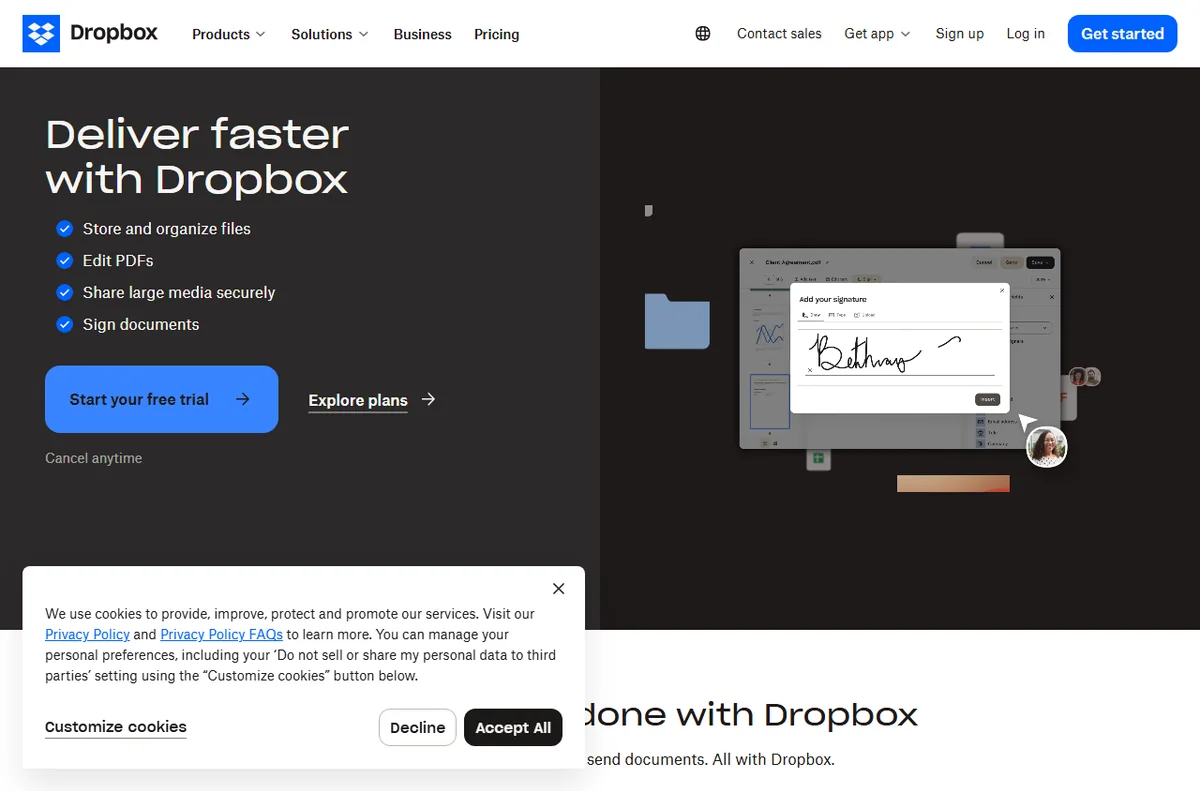Open the Explore plans link

click(358, 400)
